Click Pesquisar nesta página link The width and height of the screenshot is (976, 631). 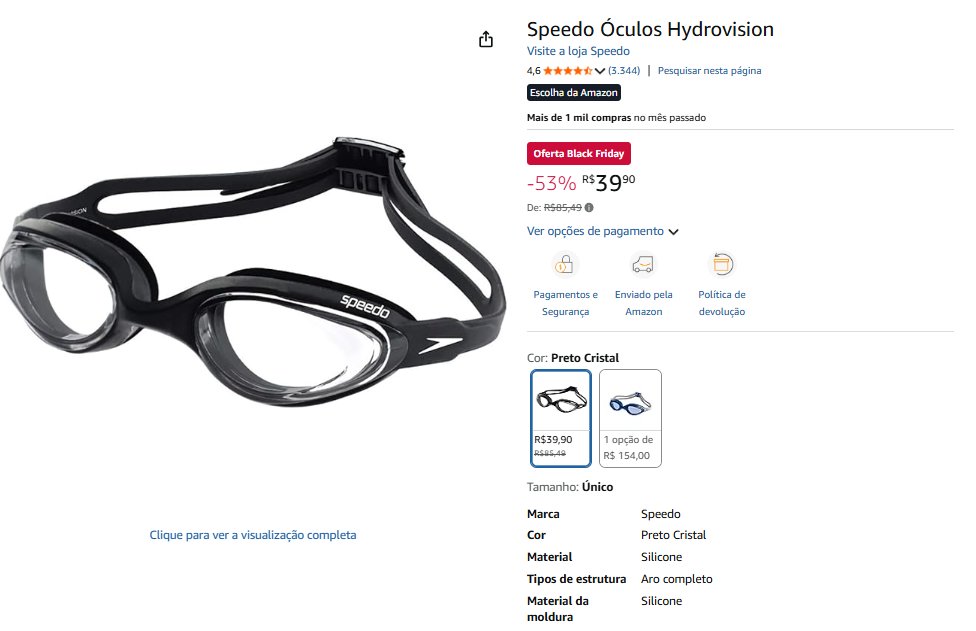(709, 71)
